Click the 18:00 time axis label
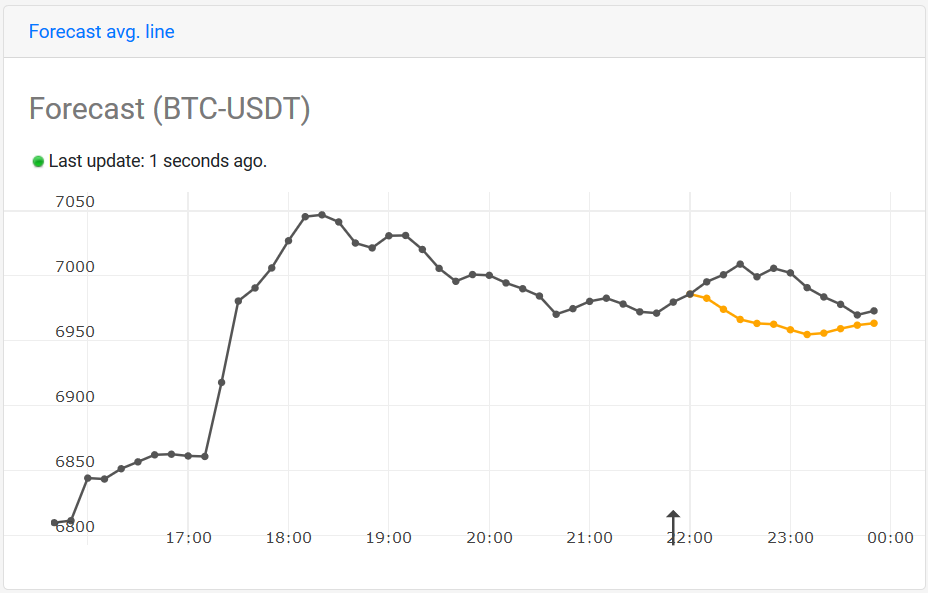Screen dimensions: 928x593 coord(288,538)
